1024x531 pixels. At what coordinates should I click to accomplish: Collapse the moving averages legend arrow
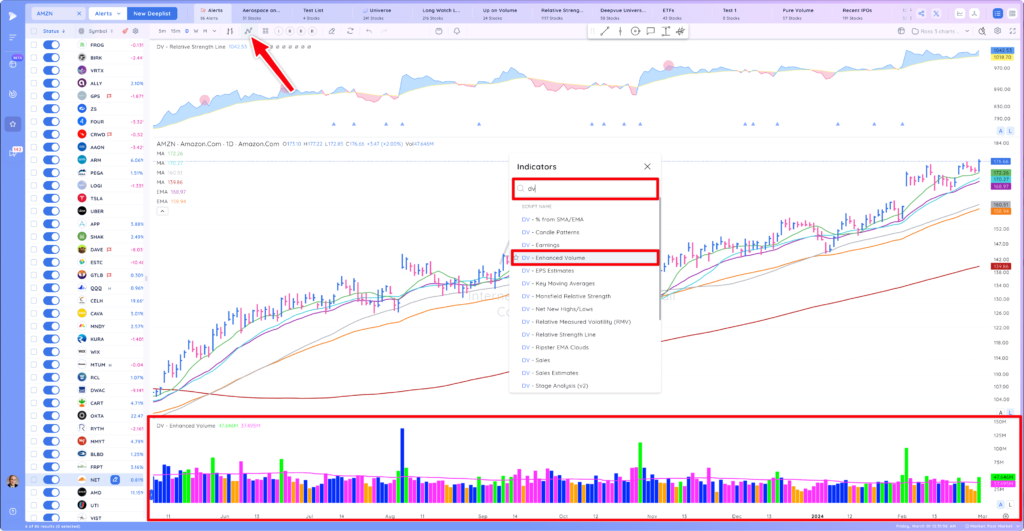[162, 211]
